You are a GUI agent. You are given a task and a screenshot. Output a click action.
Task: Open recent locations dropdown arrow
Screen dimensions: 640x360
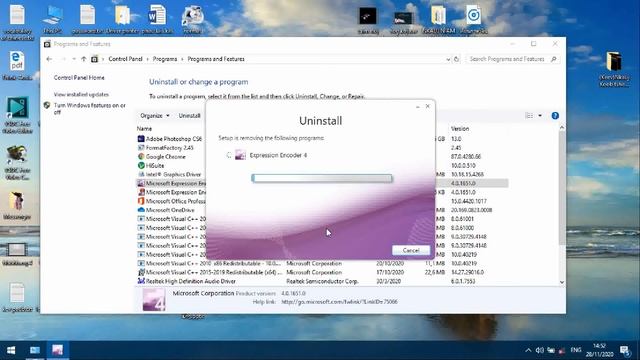[74, 59]
